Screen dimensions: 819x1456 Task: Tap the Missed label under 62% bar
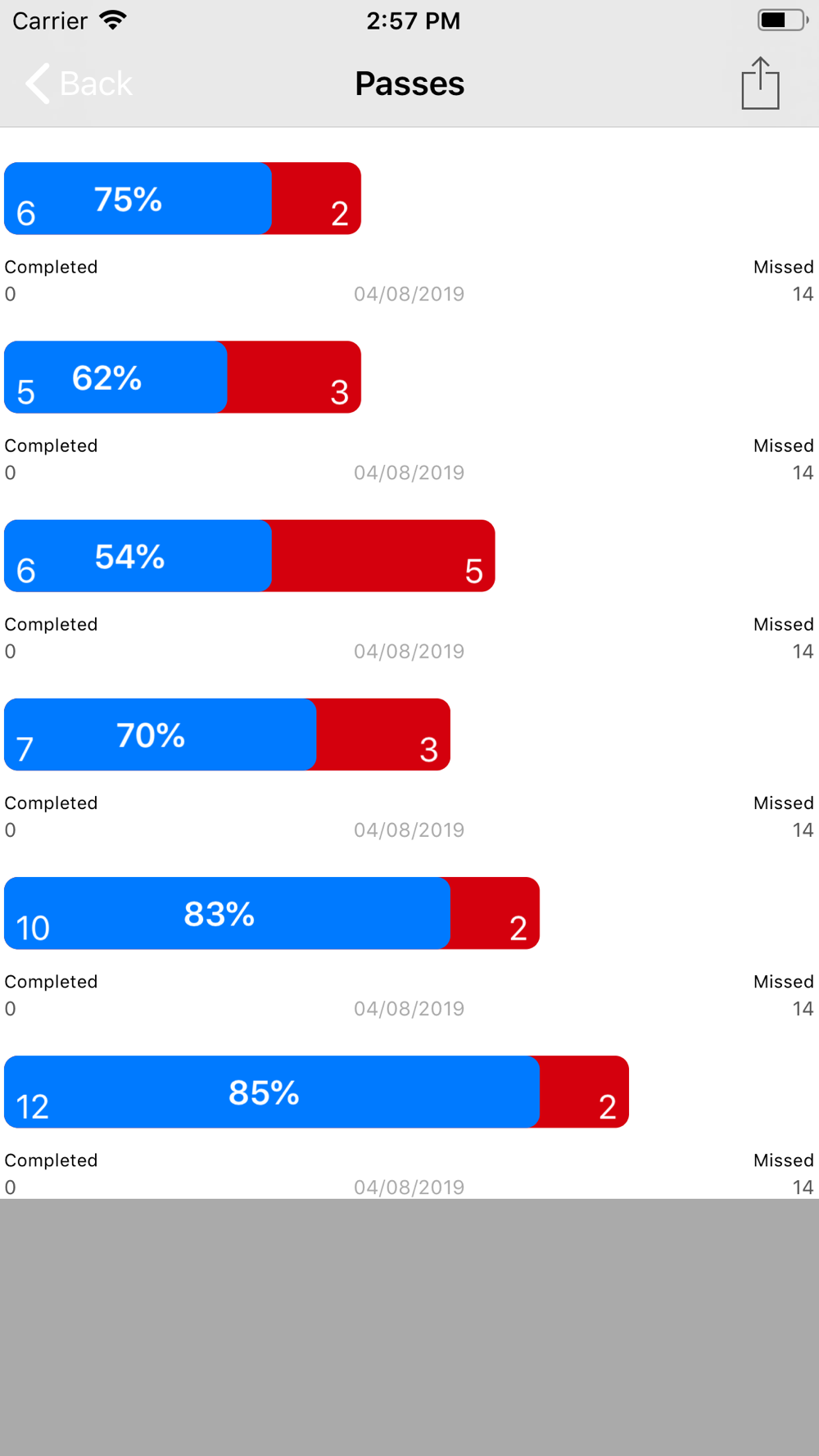pyautogui.click(x=783, y=445)
